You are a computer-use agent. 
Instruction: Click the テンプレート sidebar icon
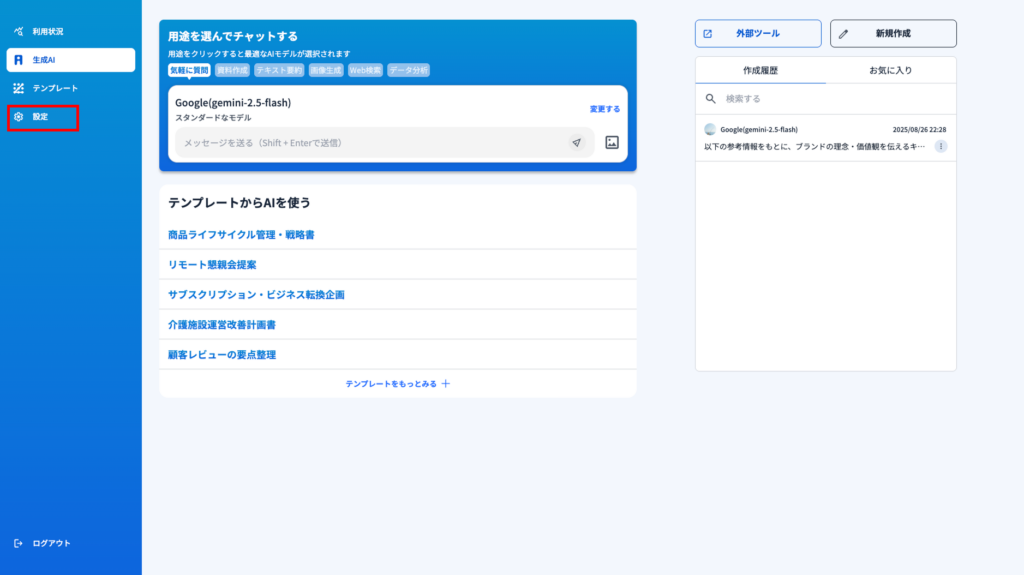tap(18, 88)
